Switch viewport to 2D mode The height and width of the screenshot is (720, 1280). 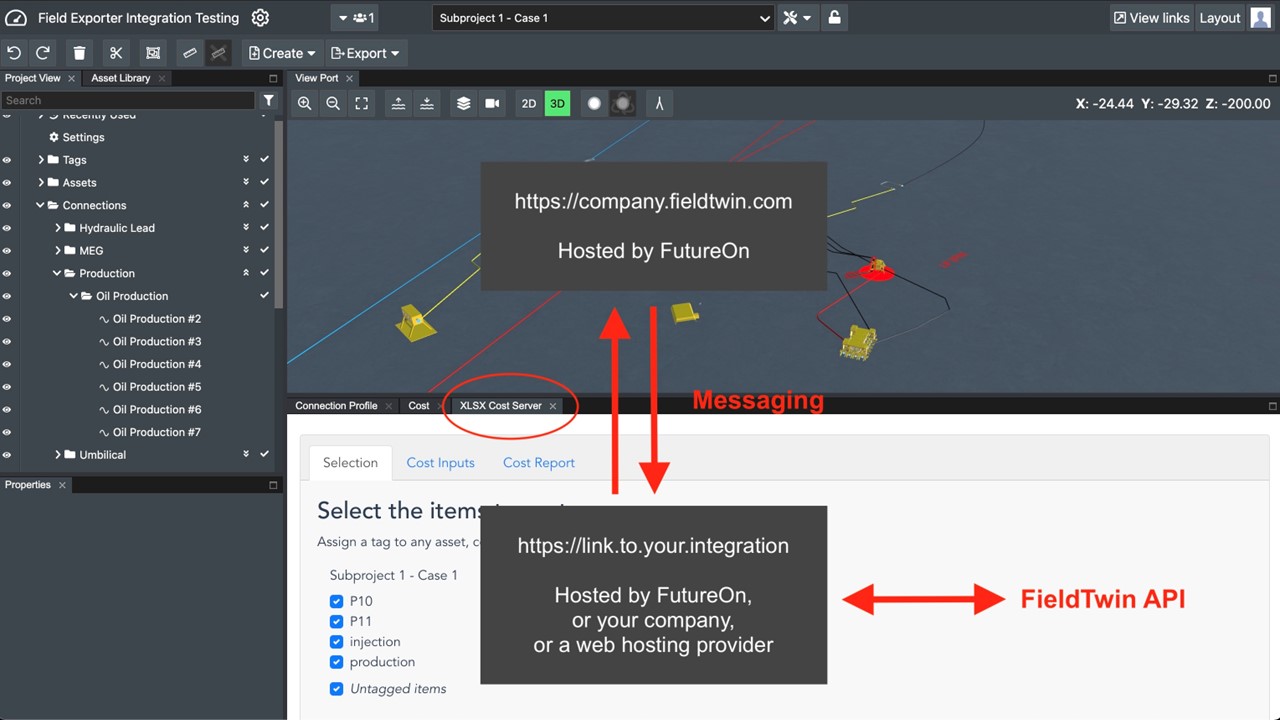(x=529, y=103)
